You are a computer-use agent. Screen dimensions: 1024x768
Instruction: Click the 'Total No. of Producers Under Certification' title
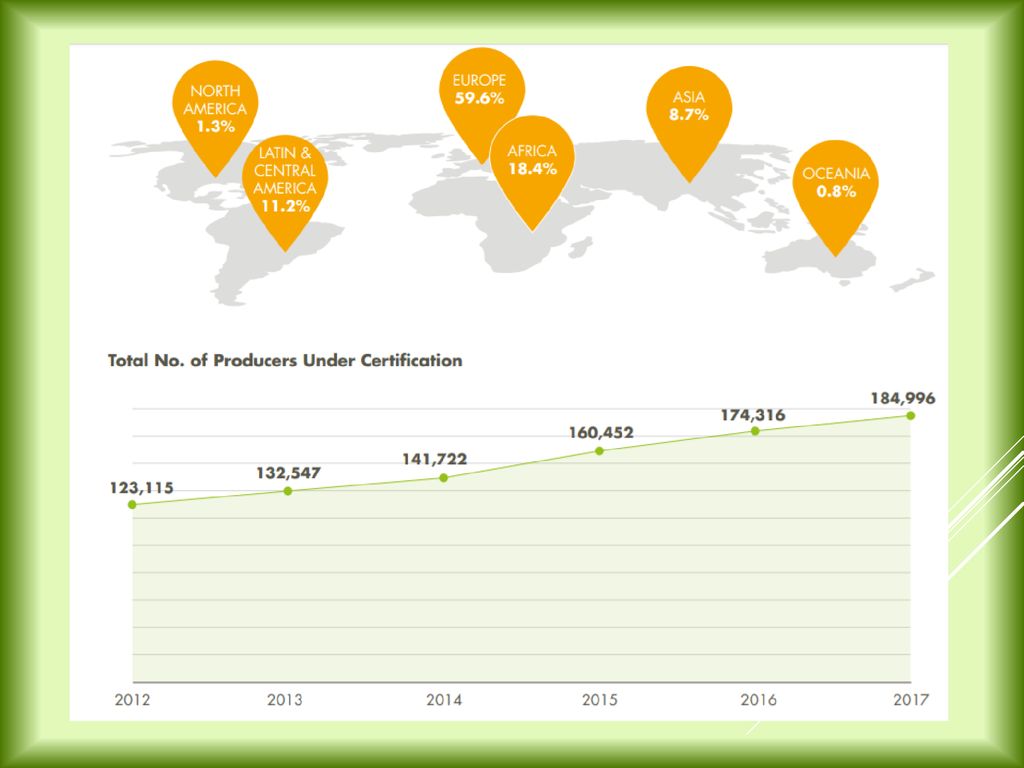tap(285, 360)
